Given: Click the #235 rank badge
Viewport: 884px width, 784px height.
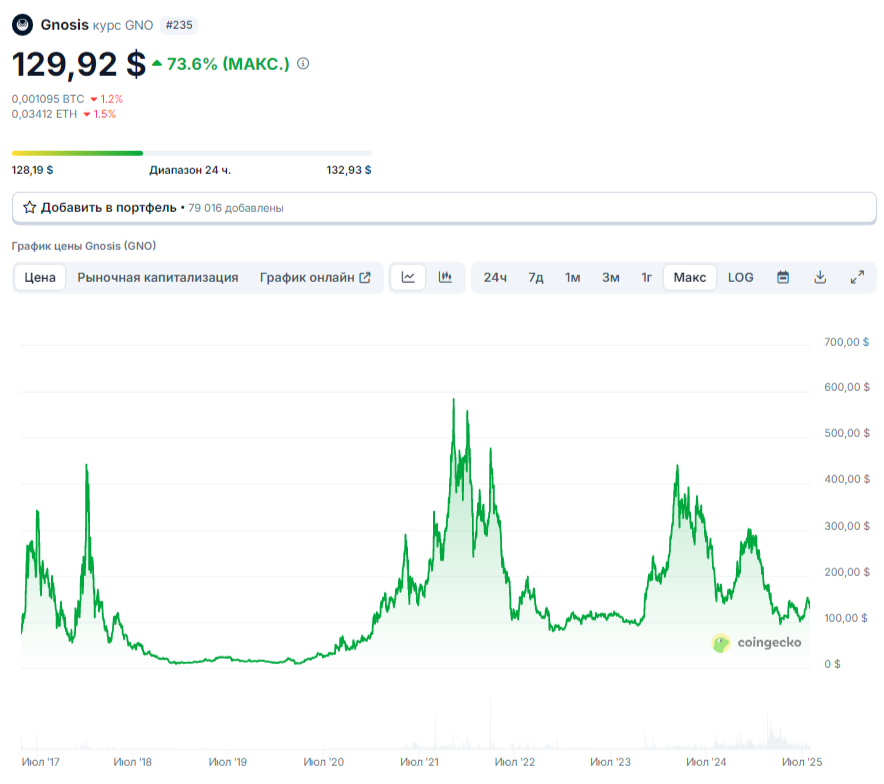Looking at the screenshot, I should (179, 25).
